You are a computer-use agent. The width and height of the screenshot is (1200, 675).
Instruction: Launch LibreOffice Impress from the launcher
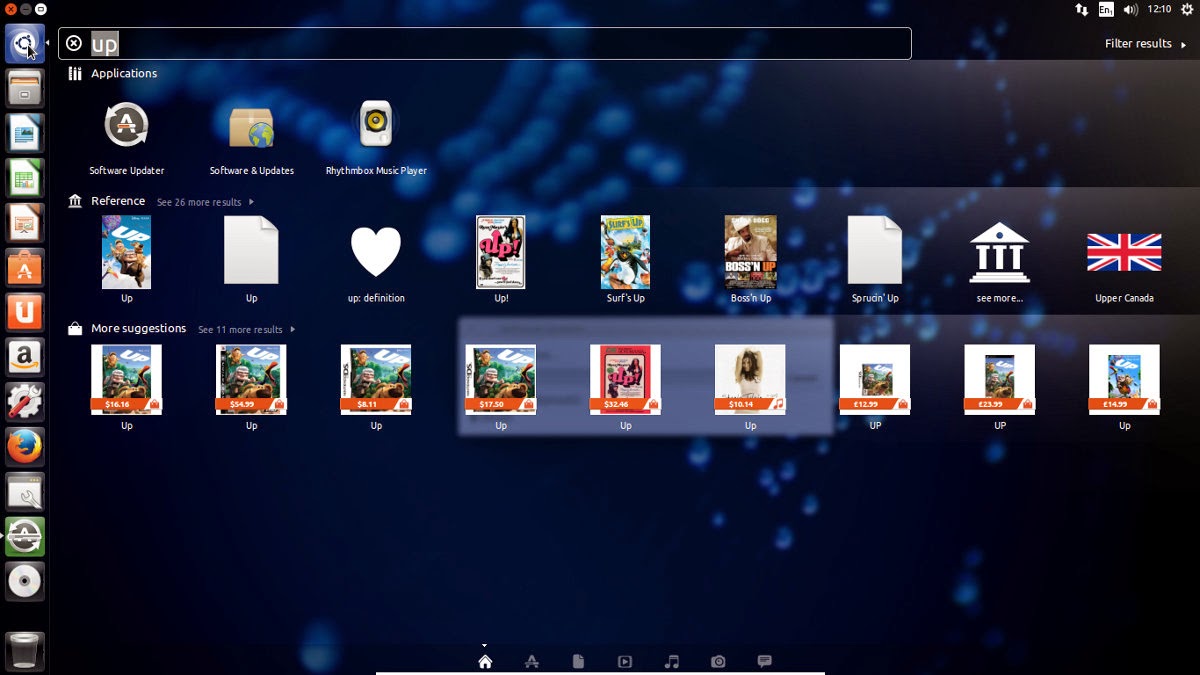click(x=25, y=223)
